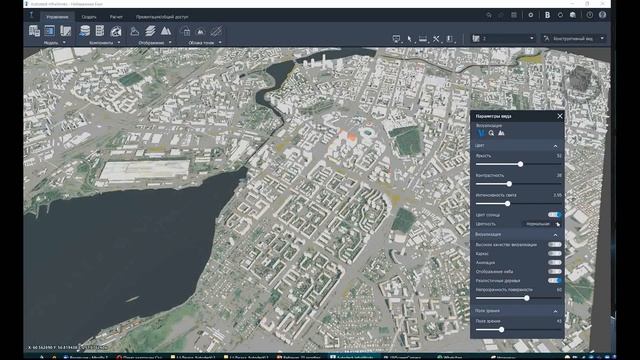Expand the Компоненты ribbon group arrow

pos(119,42)
